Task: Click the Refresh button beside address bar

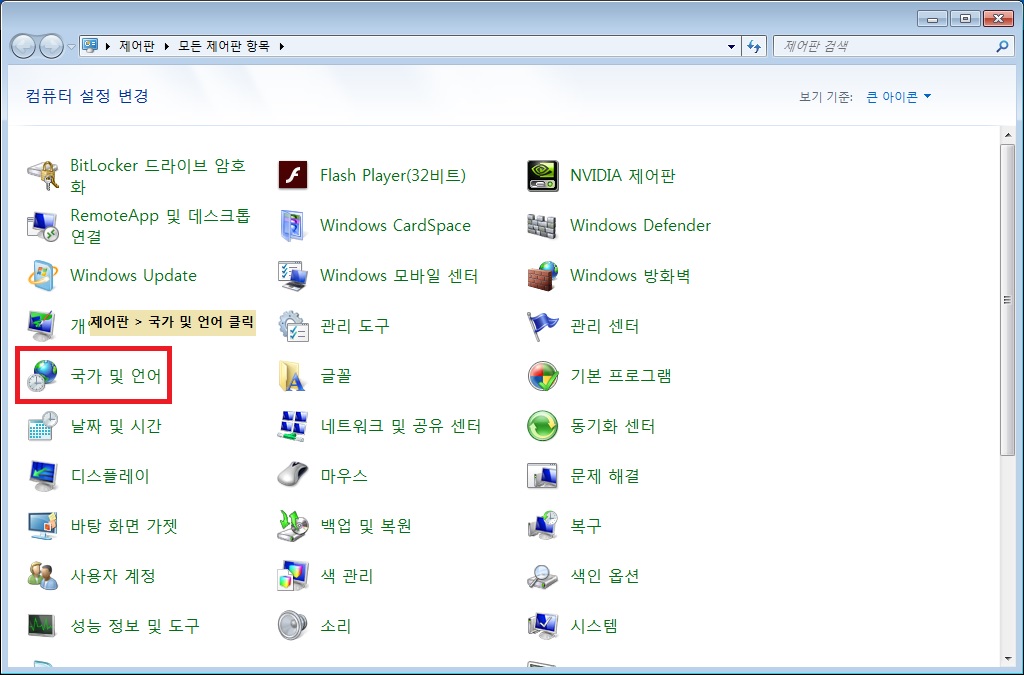Action: [x=754, y=46]
